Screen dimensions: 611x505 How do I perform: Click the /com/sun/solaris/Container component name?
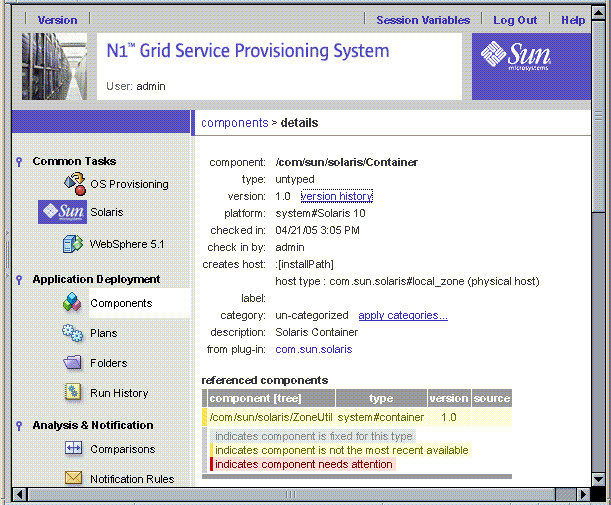(x=346, y=162)
